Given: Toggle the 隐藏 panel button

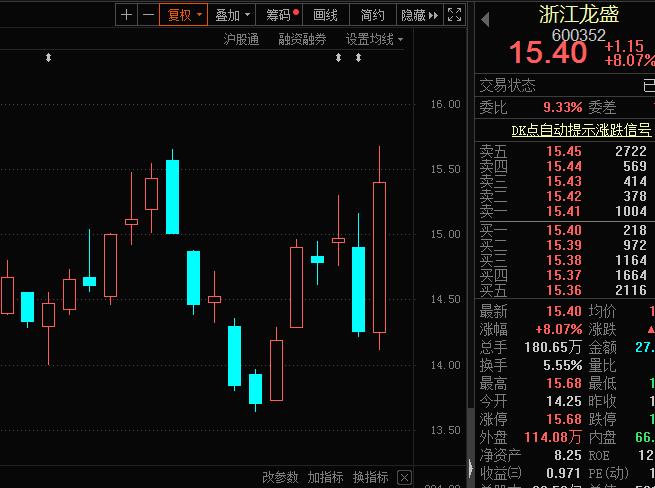Looking at the screenshot, I should click(x=418, y=15).
